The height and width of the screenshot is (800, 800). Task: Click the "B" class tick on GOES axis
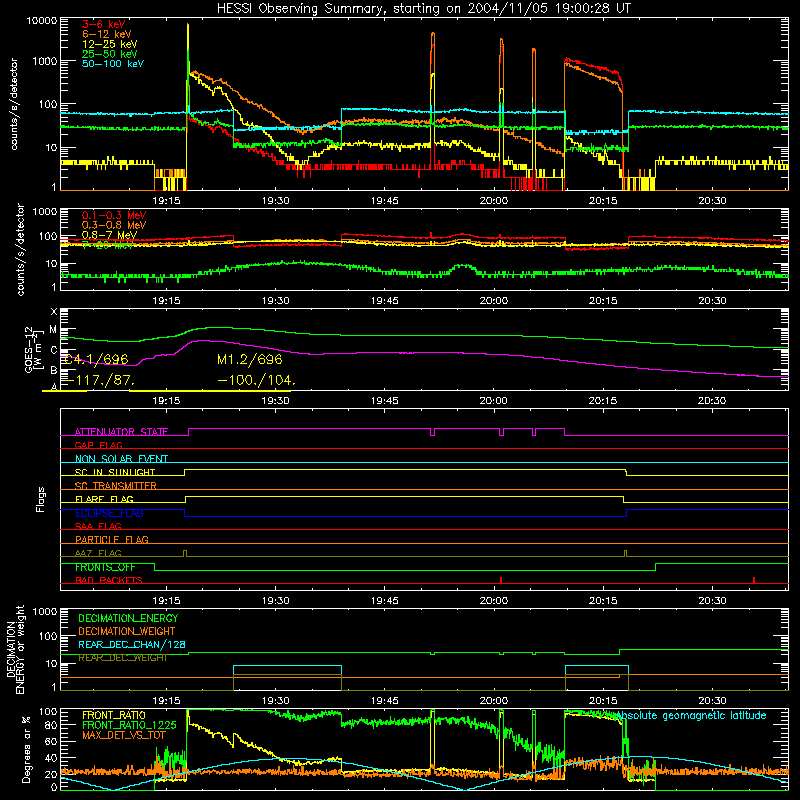[54, 370]
